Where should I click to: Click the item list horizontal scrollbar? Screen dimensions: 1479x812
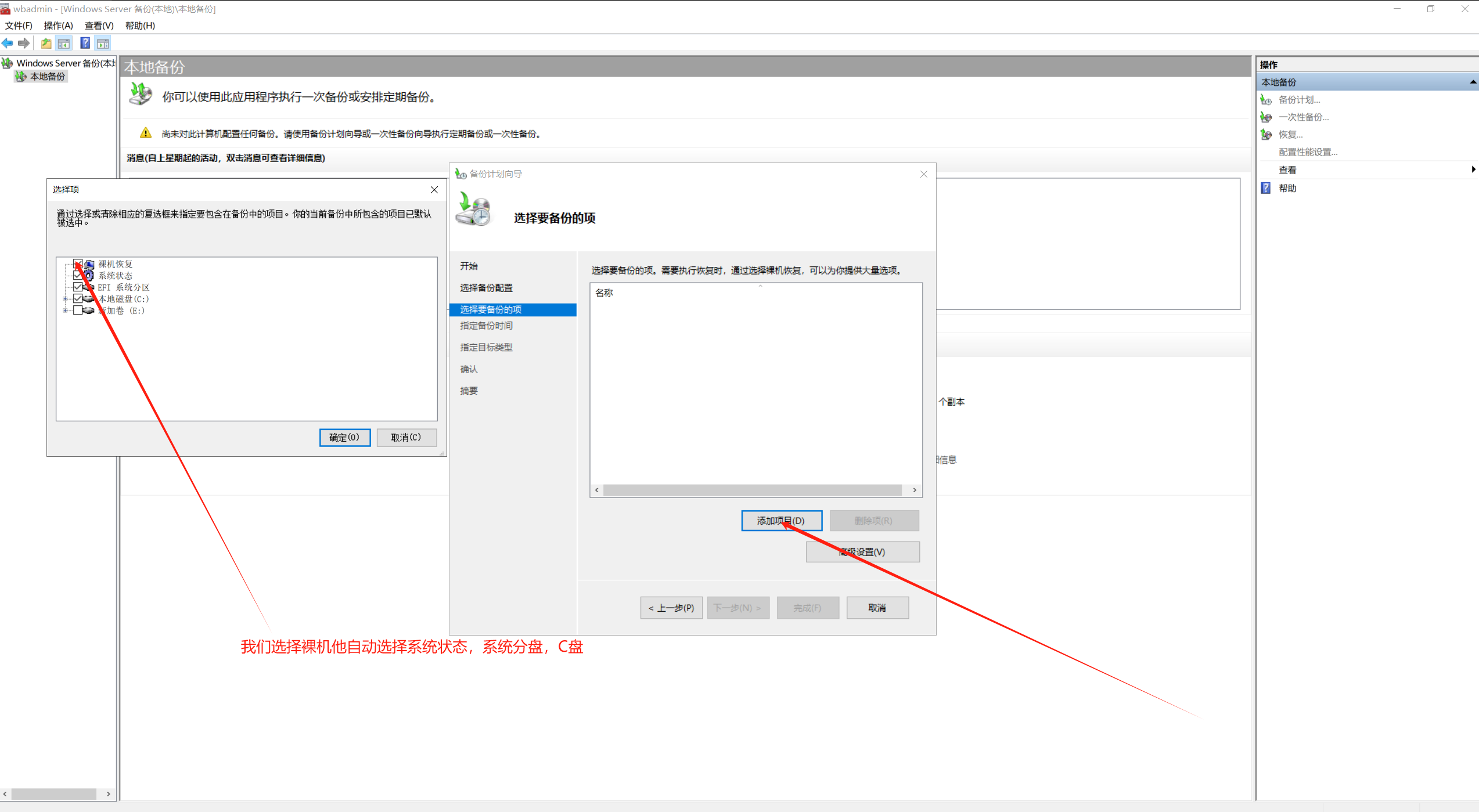click(x=752, y=490)
